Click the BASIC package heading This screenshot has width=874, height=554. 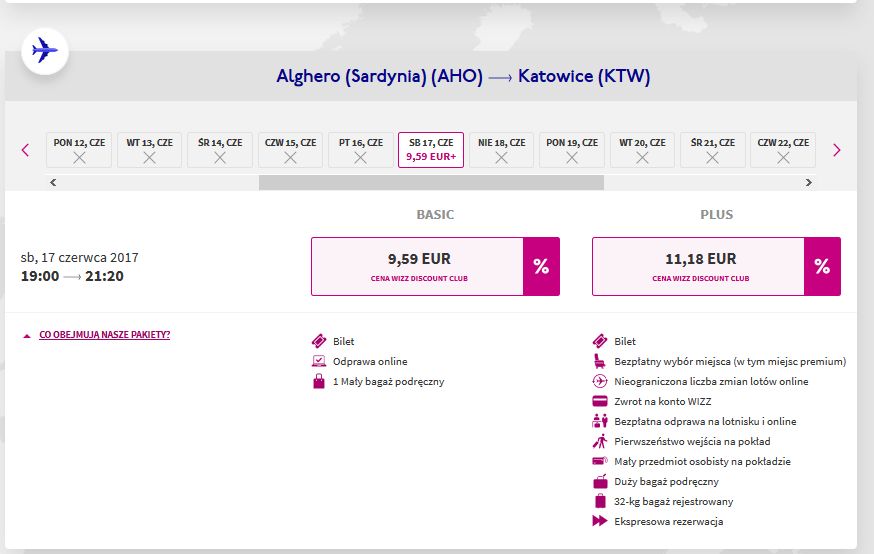coord(435,215)
